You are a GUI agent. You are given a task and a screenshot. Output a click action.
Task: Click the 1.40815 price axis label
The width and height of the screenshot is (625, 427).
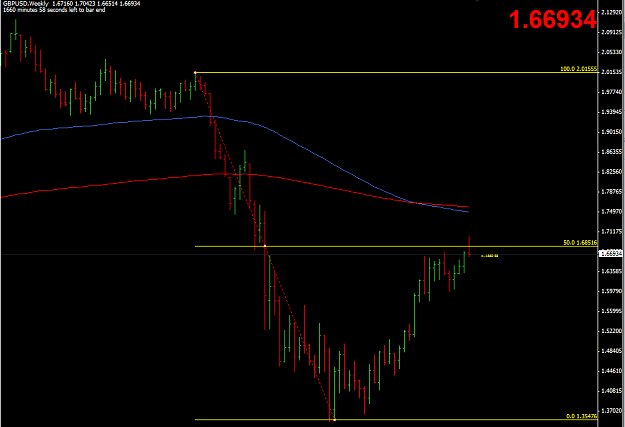(x=611, y=391)
